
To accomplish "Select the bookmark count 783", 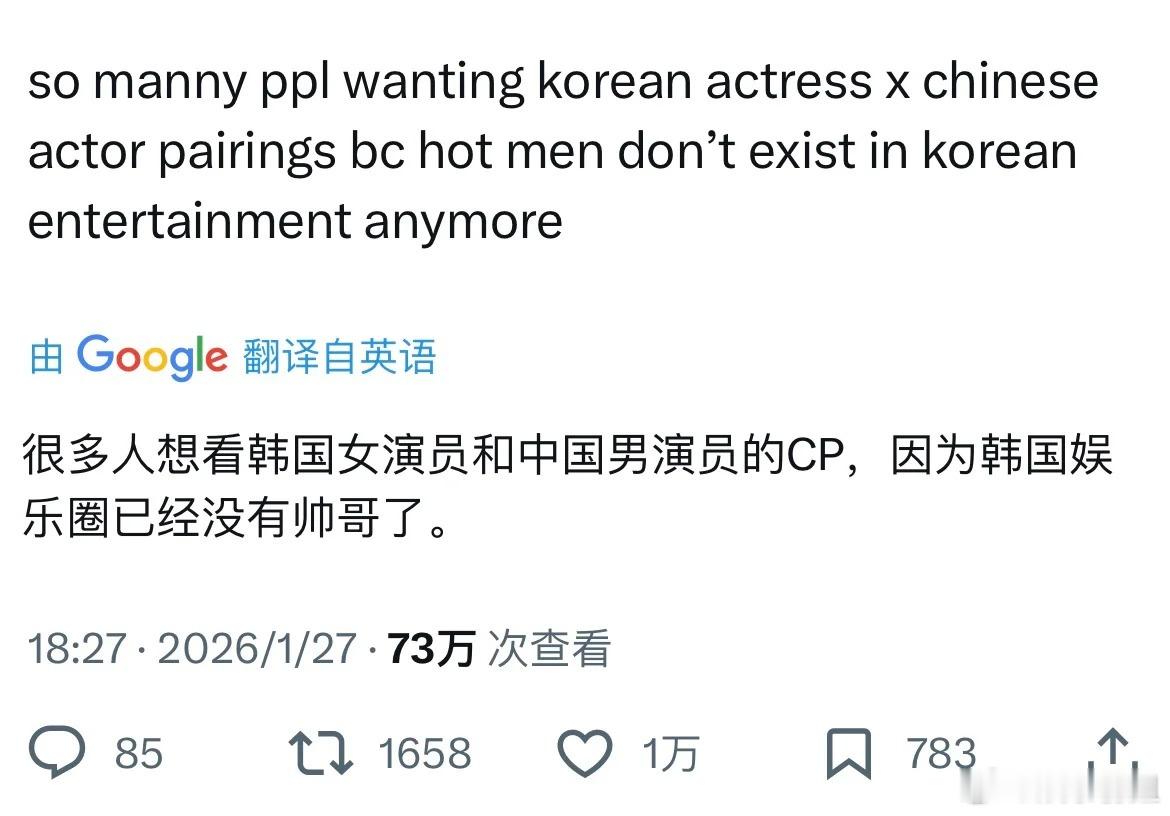I will tap(942, 753).
